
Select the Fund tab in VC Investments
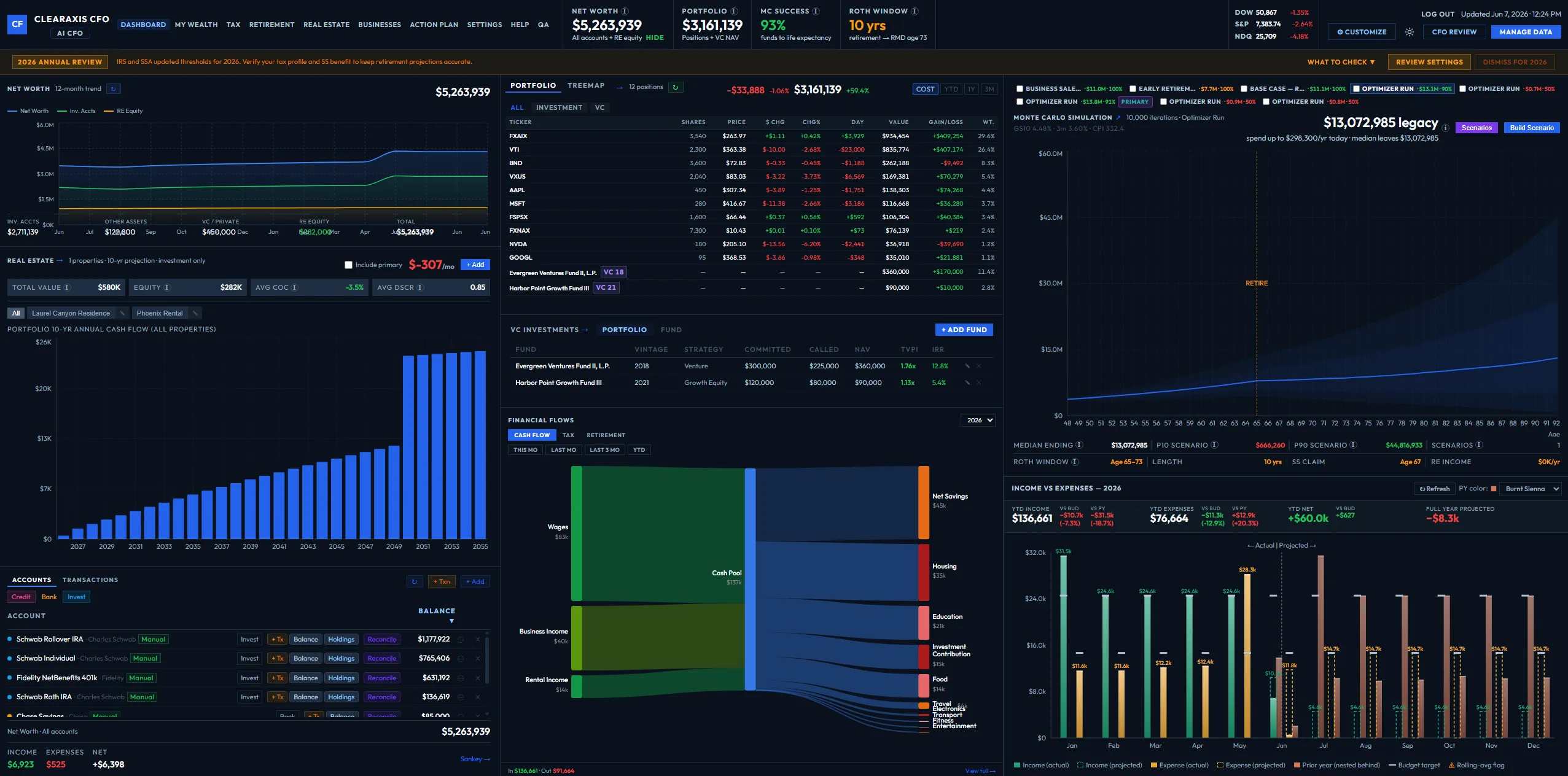[x=671, y=330]
